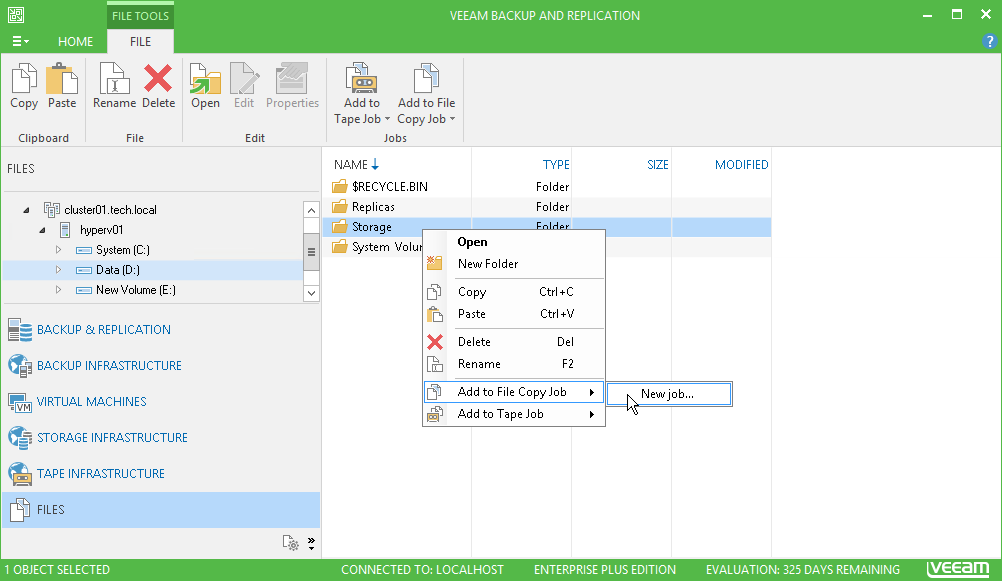The height and width of the screenshot is (581, 1002).
Task: Select the Storage folder row
Action: (x=547, y=227)
